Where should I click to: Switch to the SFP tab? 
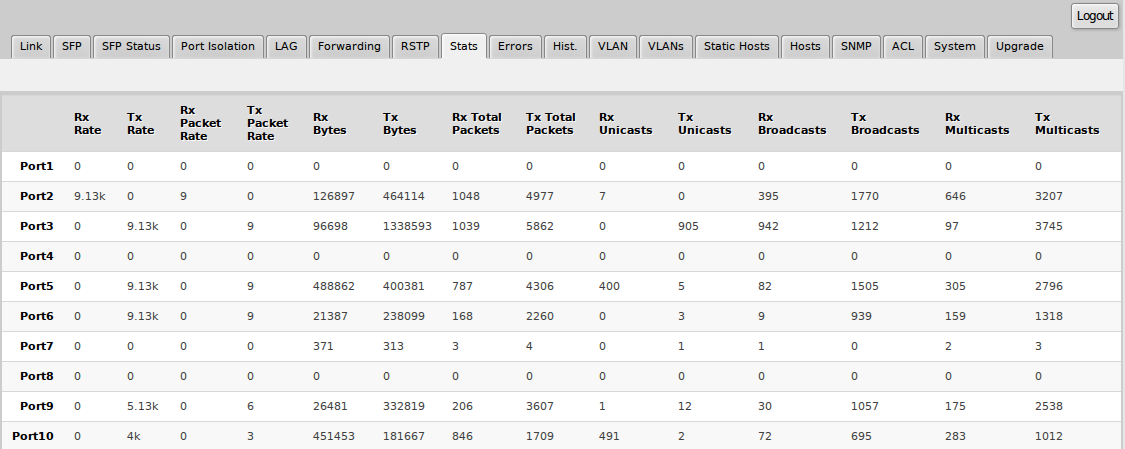(x=72, y=46)
